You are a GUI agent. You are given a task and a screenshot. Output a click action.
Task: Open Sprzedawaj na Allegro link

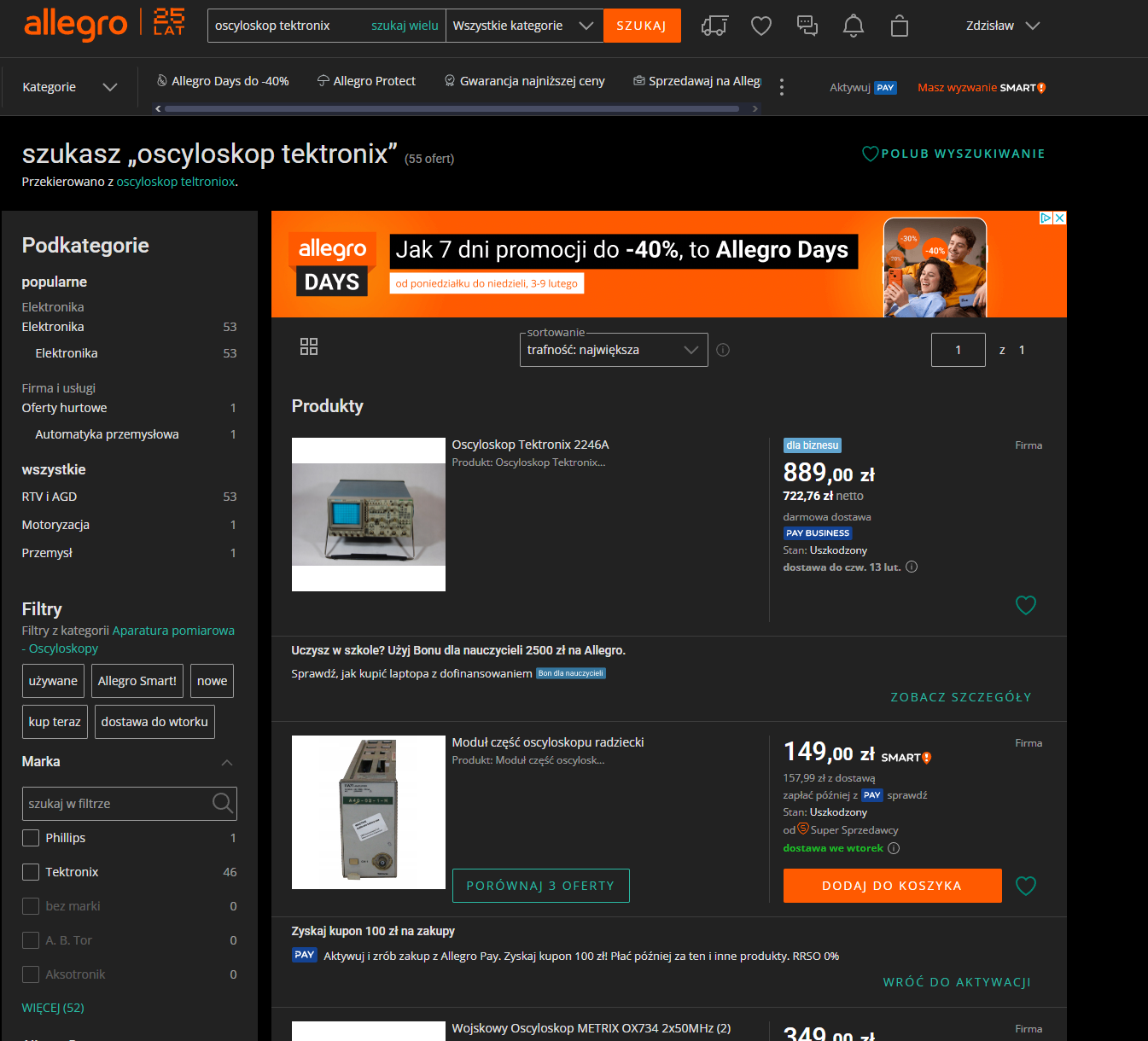click(x=697, y=81)
